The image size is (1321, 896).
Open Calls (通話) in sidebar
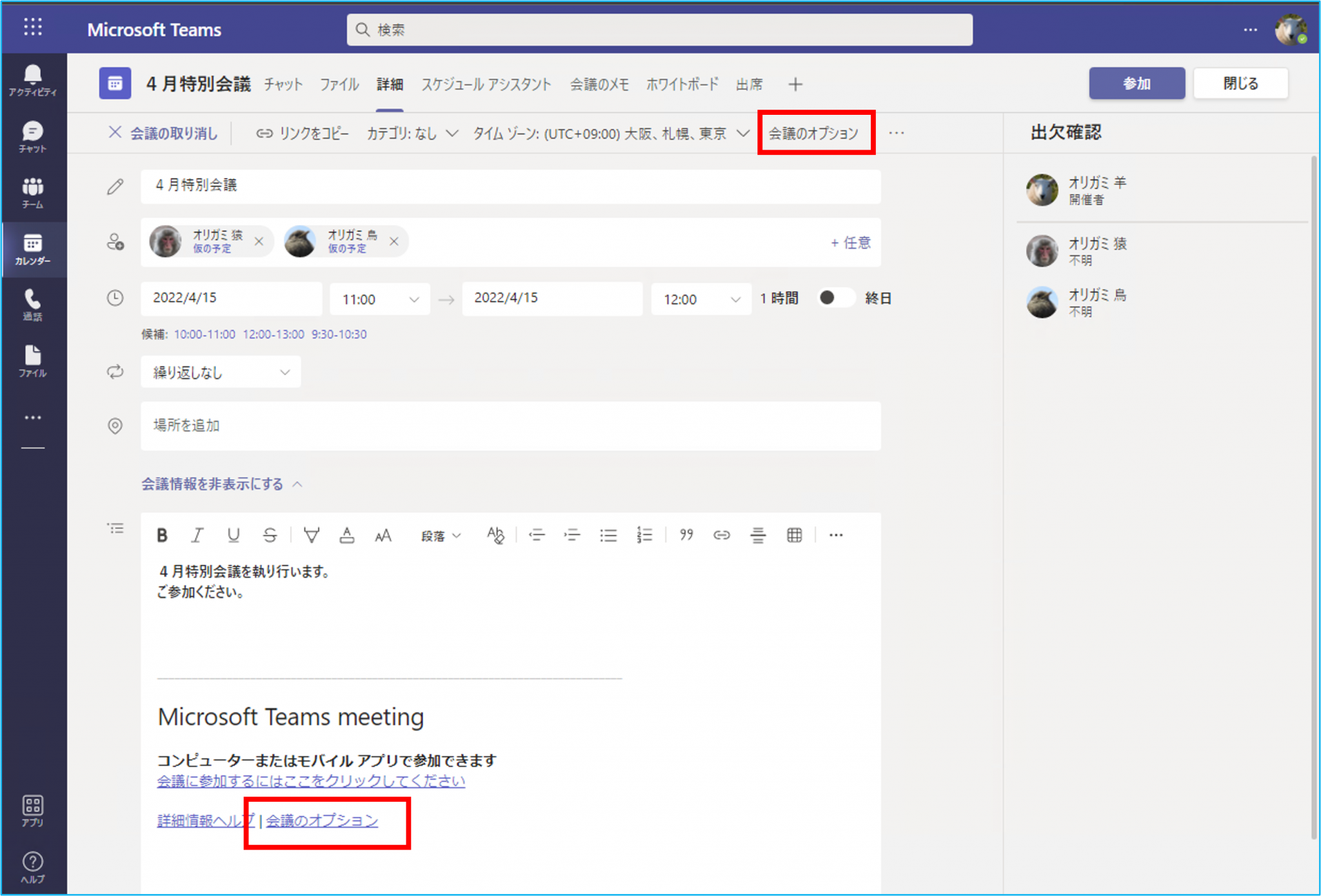33,306
